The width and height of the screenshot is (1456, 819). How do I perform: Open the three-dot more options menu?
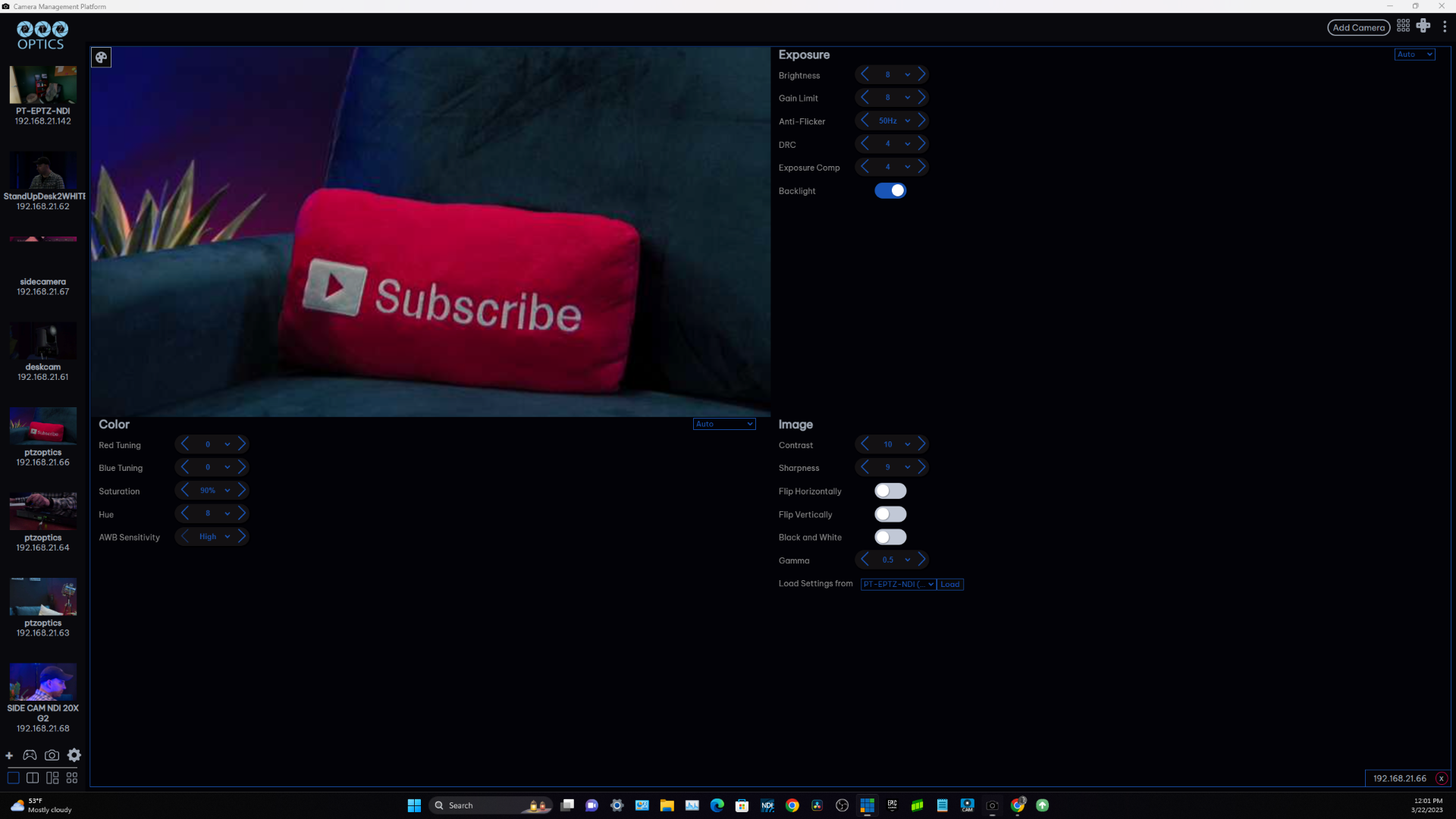(x=1445, y=27)
